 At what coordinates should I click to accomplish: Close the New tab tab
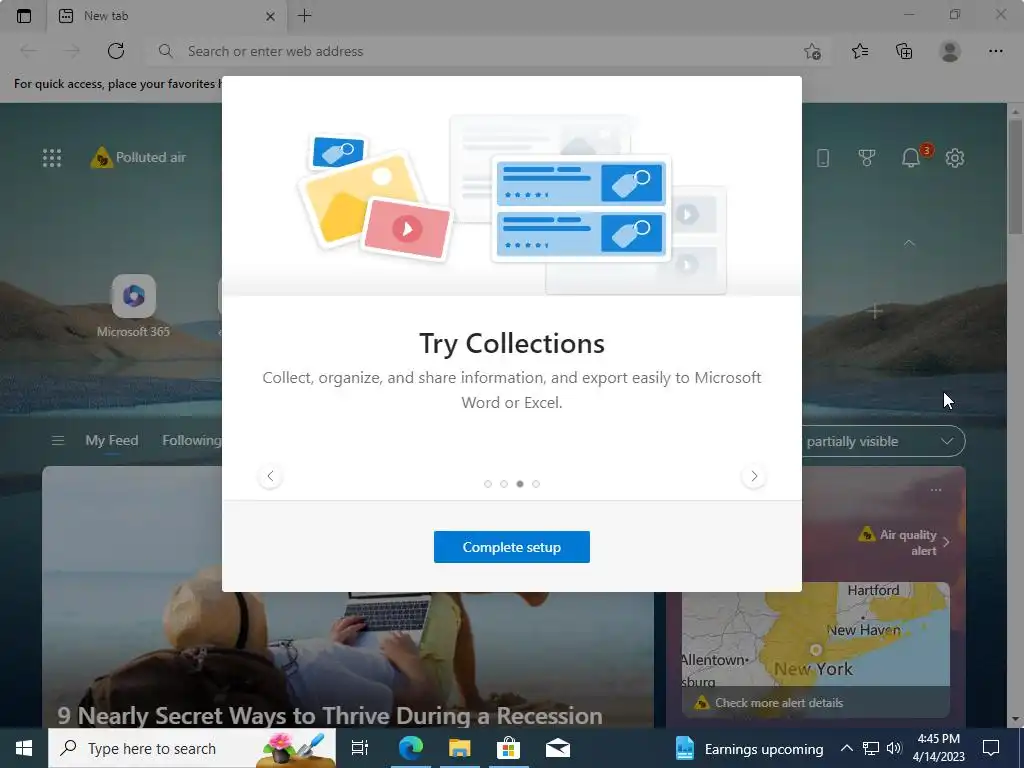tap(270, 16)
